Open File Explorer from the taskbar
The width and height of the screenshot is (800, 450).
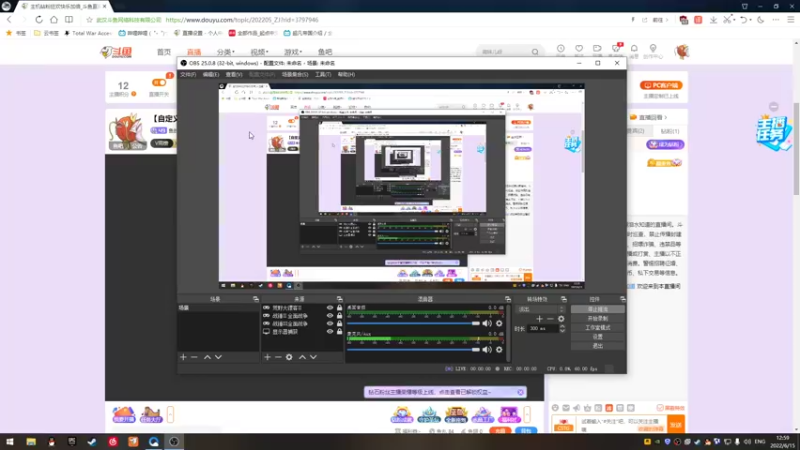31,442
